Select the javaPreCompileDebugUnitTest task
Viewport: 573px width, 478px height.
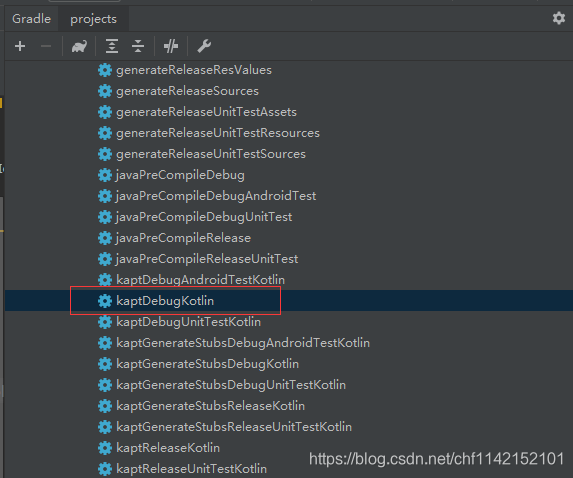(x=204, y=217)
